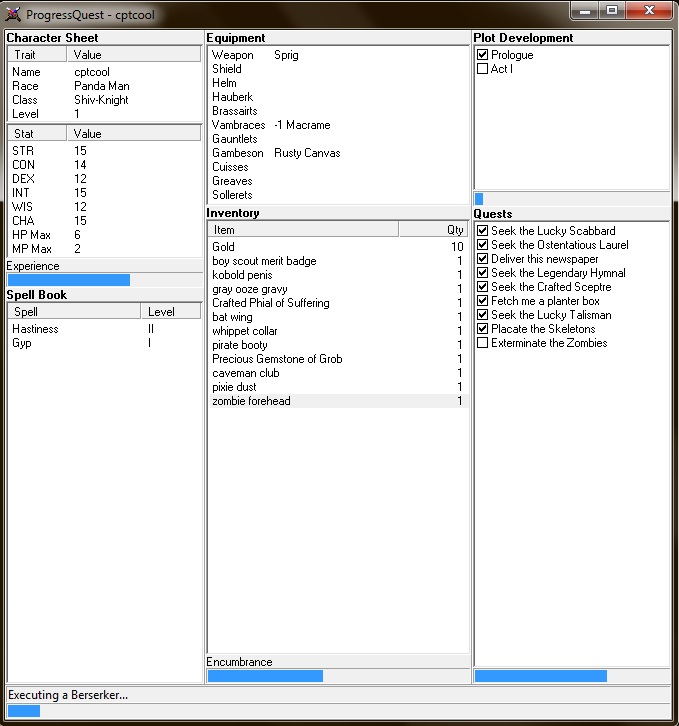Click the Stat column header
Viewport: 679px width, 726px height.
coord(37,133)
